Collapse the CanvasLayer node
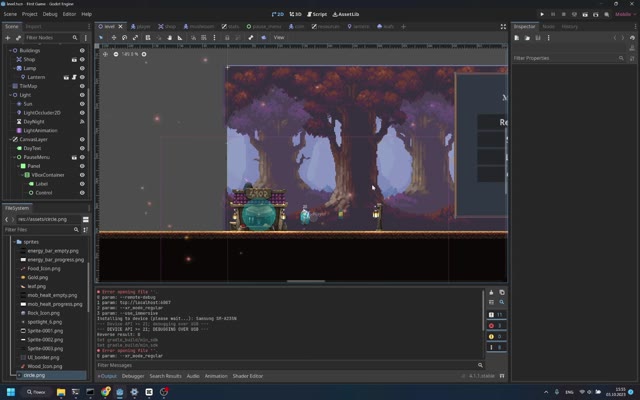The width and height of the screenshot is (640, 400). tap(10, 140)
